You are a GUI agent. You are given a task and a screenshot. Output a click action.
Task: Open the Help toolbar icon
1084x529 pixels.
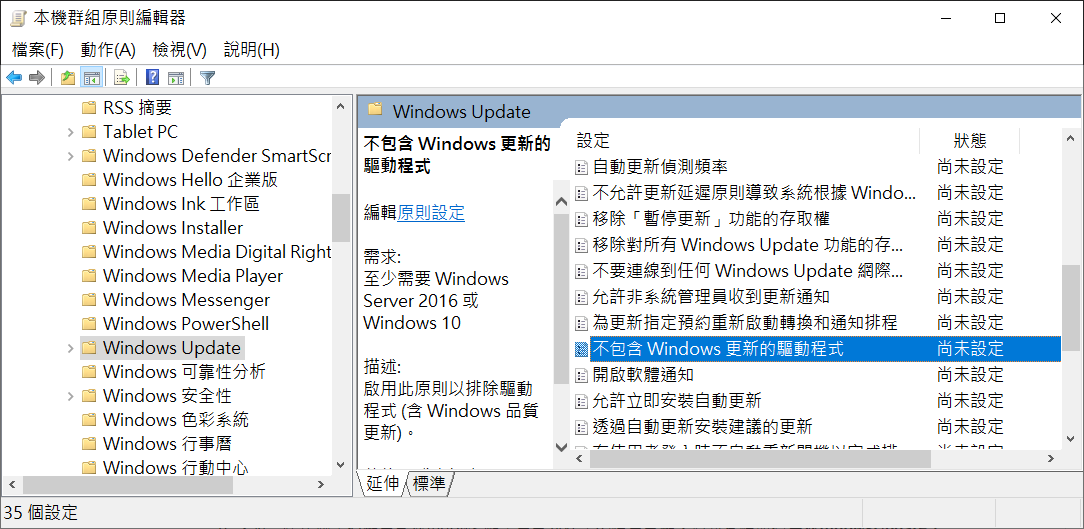point(153,77)
